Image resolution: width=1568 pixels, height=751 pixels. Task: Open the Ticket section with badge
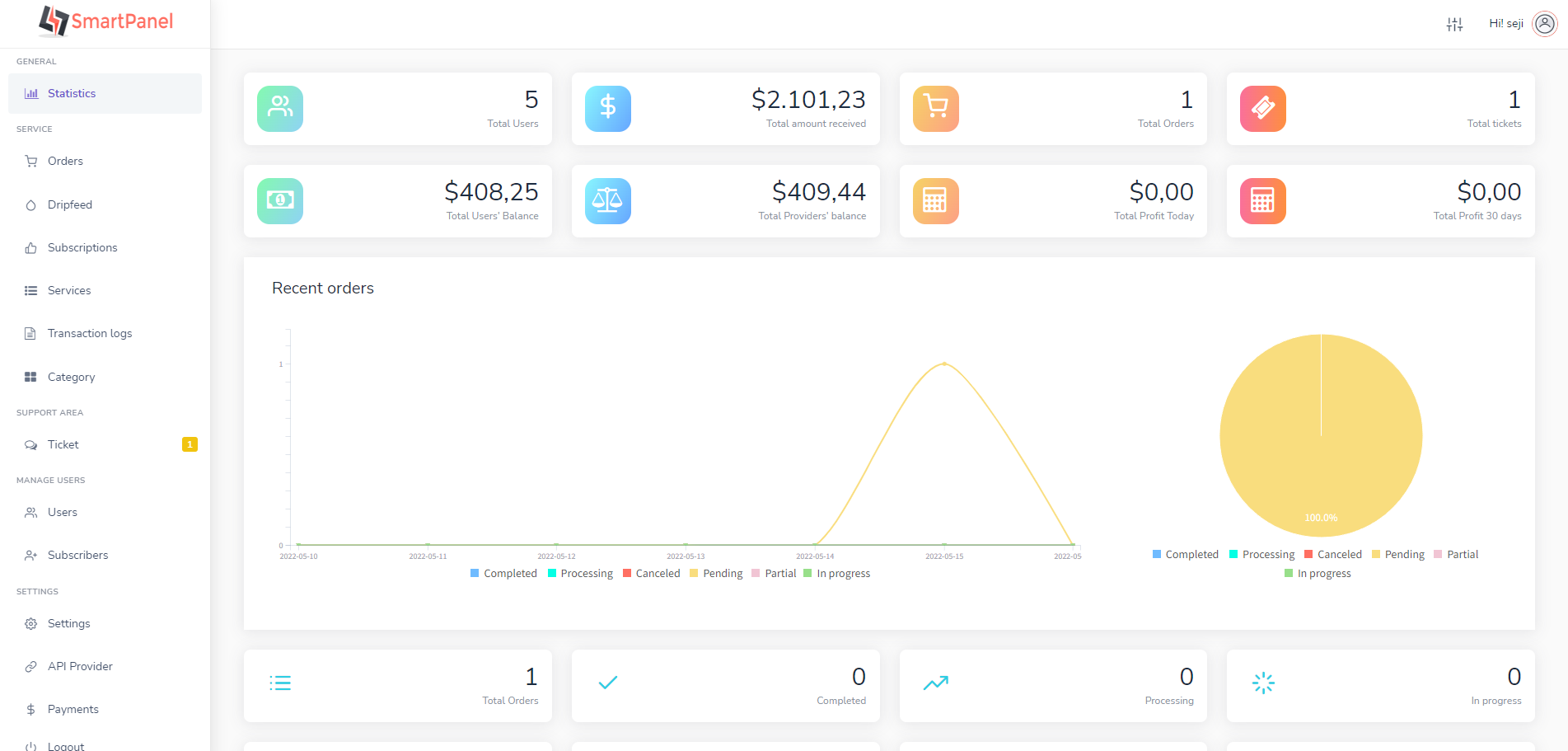63,445
